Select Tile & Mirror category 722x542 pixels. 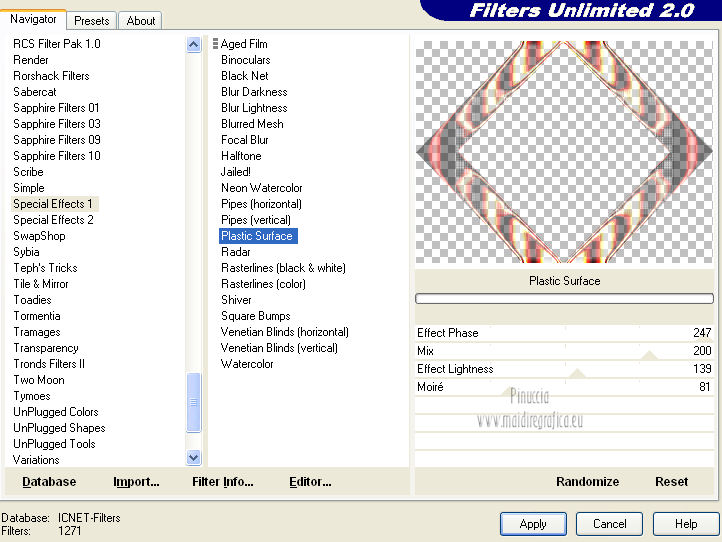pyautogui.click(x=41, y=284)
